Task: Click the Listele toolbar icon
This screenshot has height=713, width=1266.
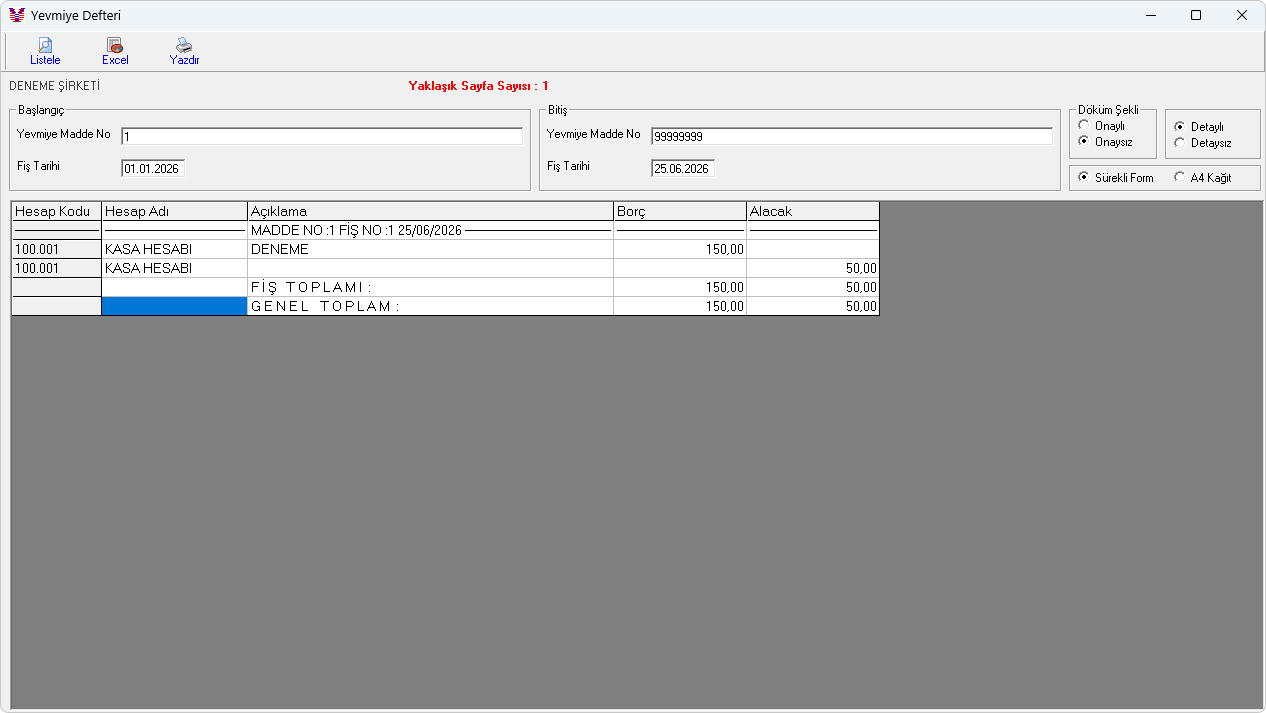Action: pyautogui.click(x=45, y=51)
